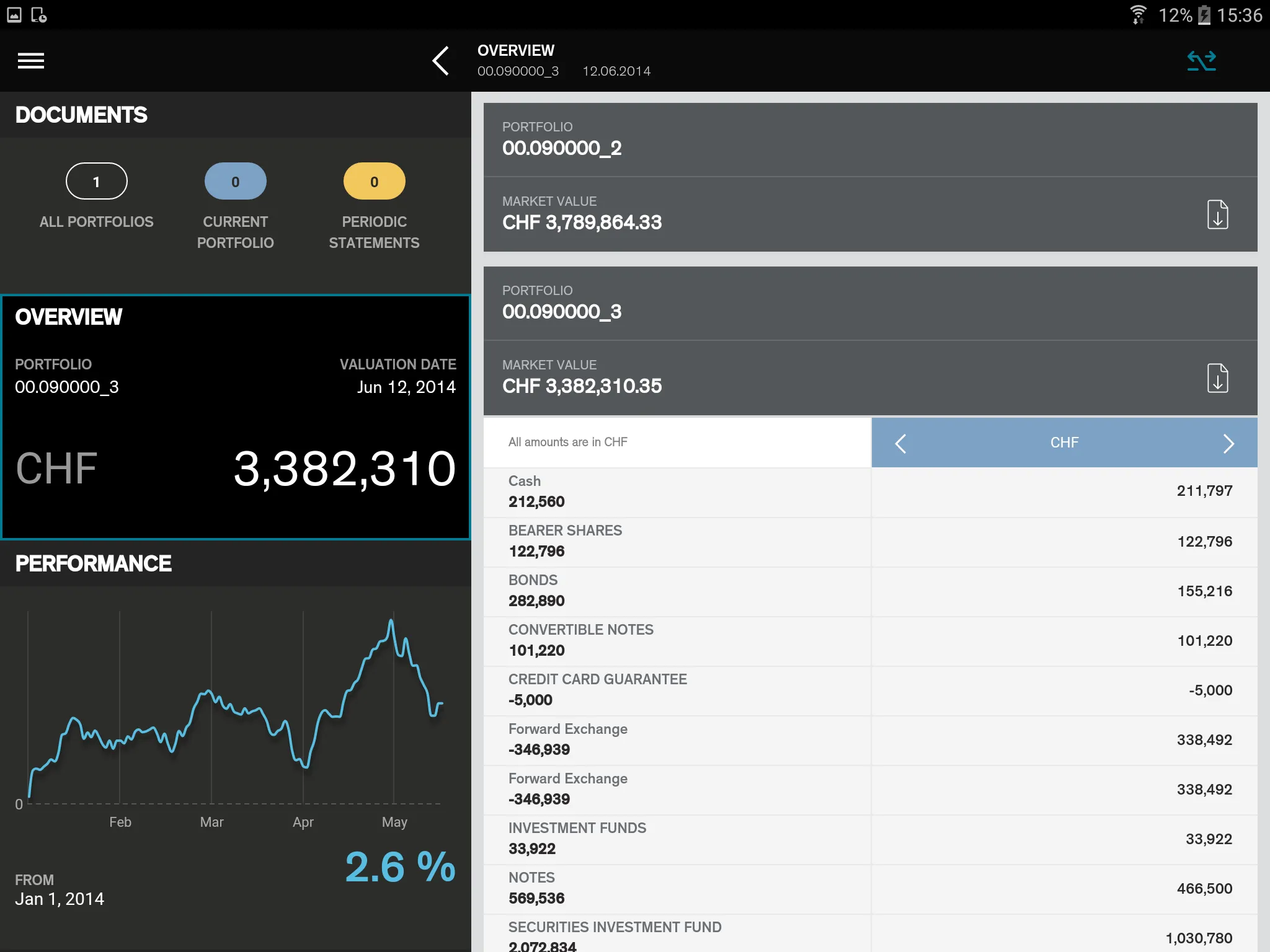Select the Documents section header
This screenshot has width=1270, height=952.
coord(81,115)
